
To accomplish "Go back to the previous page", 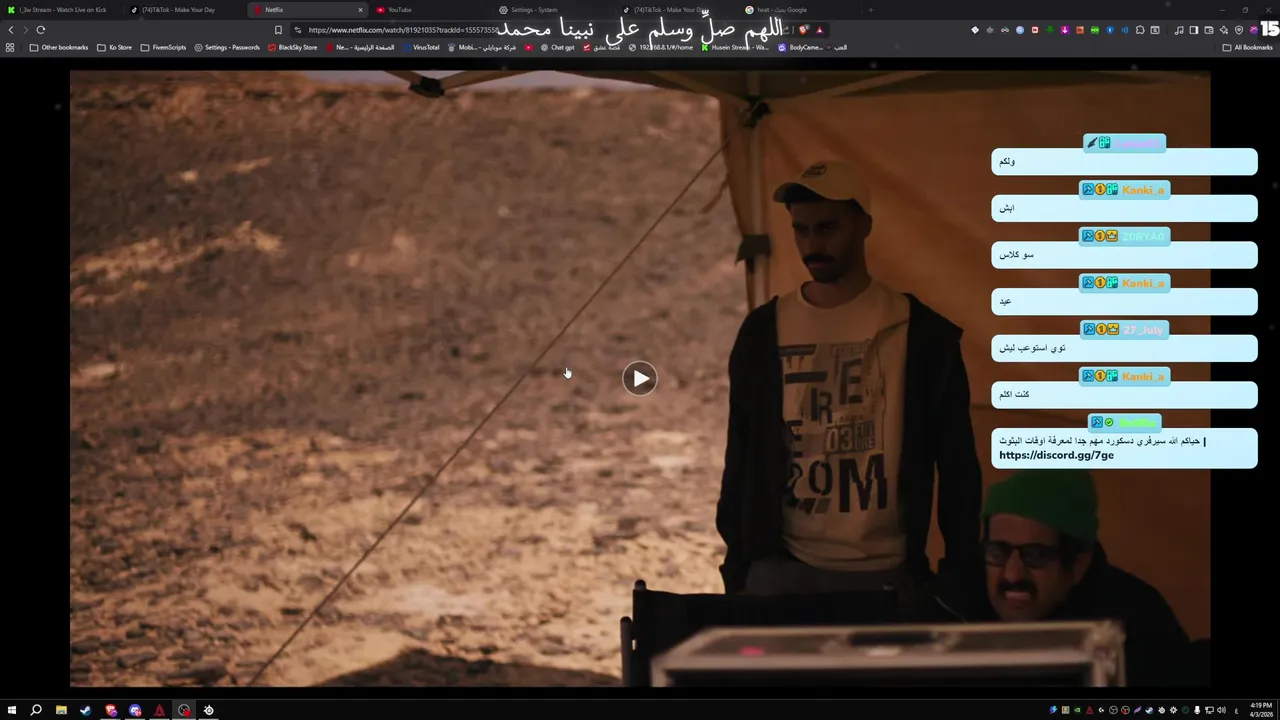I will (x=11, y=30).
